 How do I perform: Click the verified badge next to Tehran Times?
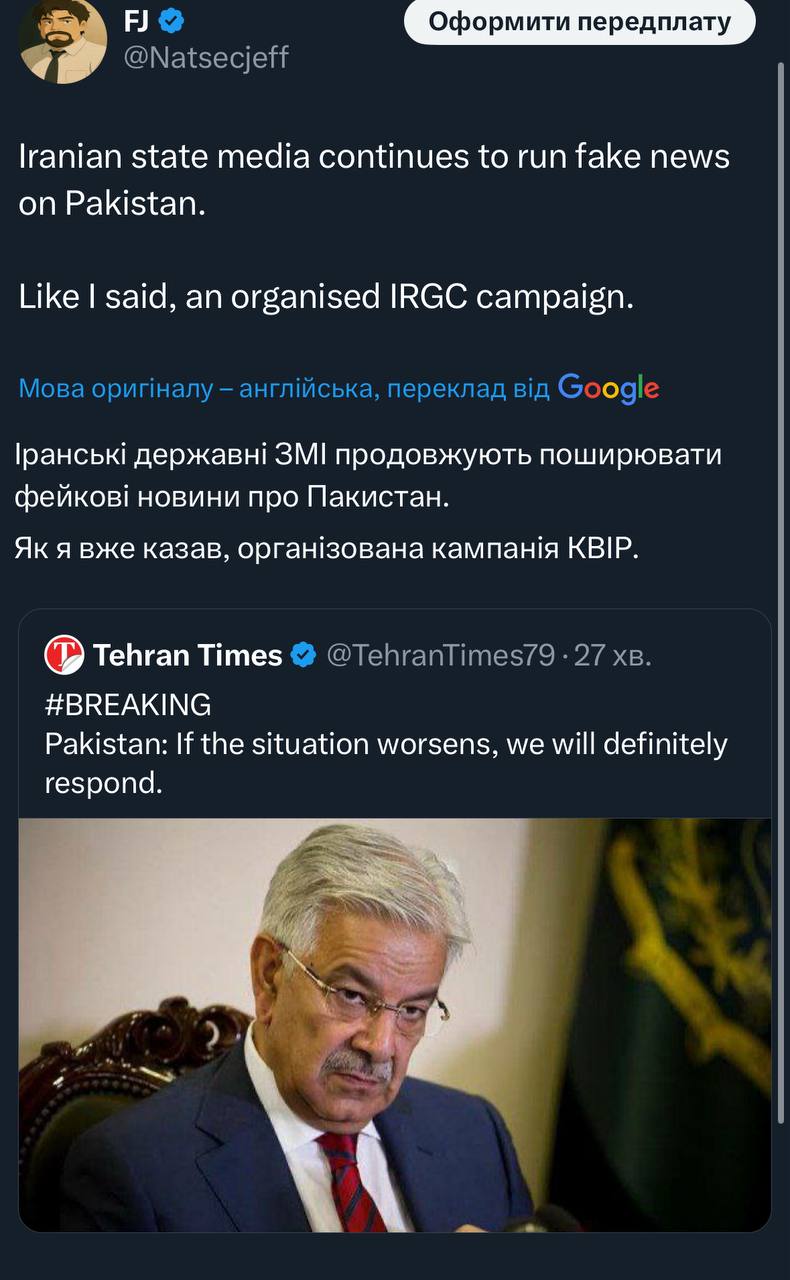click(304, 656)
